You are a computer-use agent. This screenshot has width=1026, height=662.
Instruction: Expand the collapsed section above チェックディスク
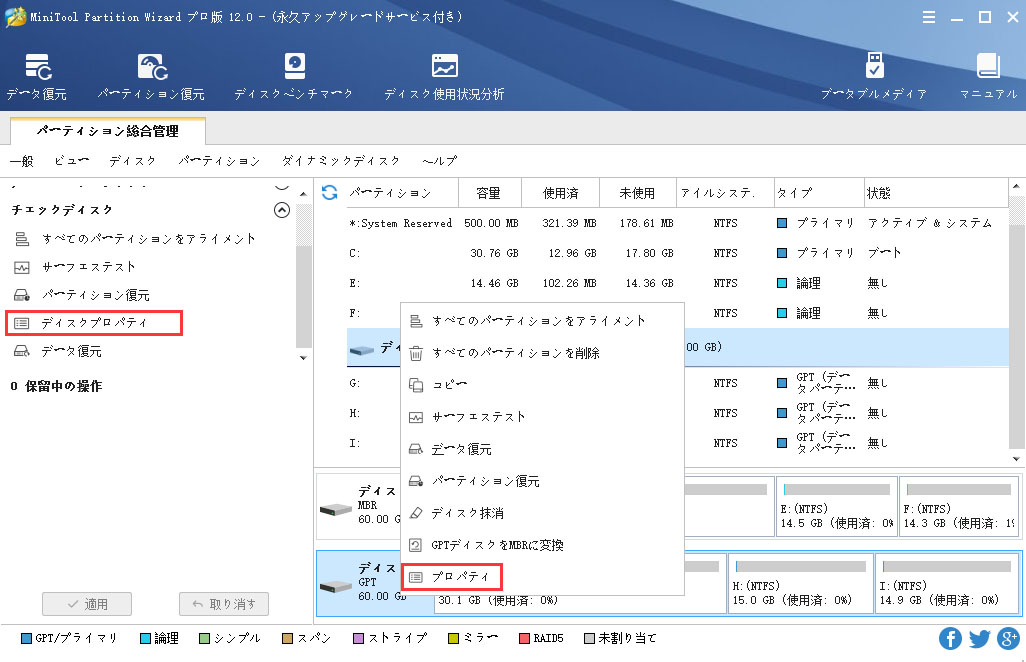[x=282, y=186]
